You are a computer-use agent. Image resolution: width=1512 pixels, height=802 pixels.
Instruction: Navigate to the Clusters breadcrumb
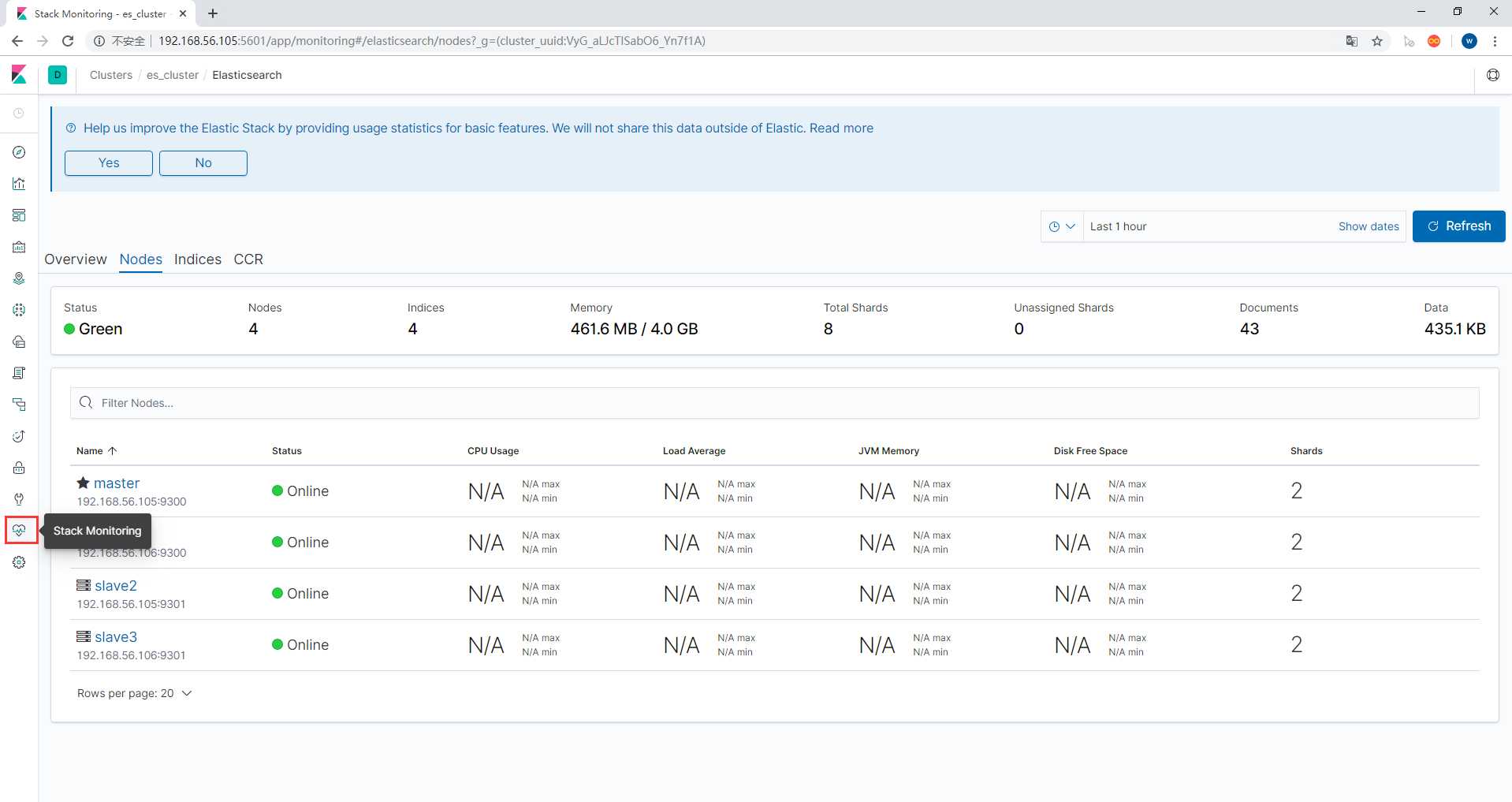point(111,75)
